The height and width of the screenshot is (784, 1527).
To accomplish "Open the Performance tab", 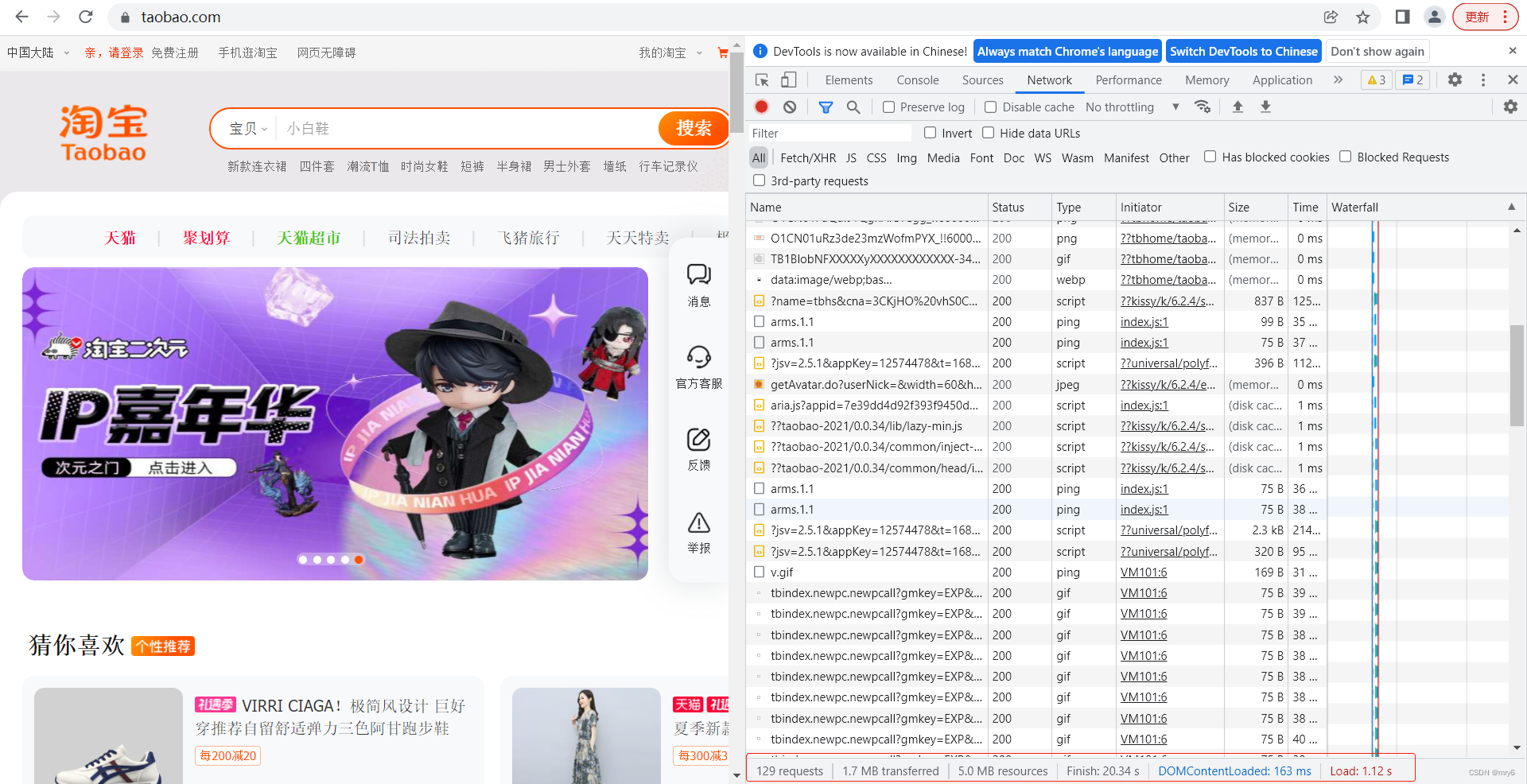I will (x=1129, y=80).
